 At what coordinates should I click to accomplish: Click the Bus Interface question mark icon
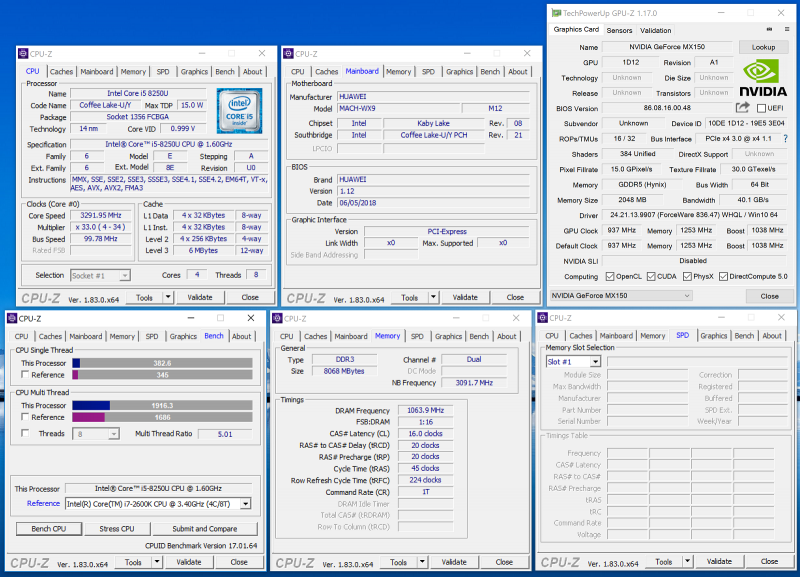(x=786, y=138)
